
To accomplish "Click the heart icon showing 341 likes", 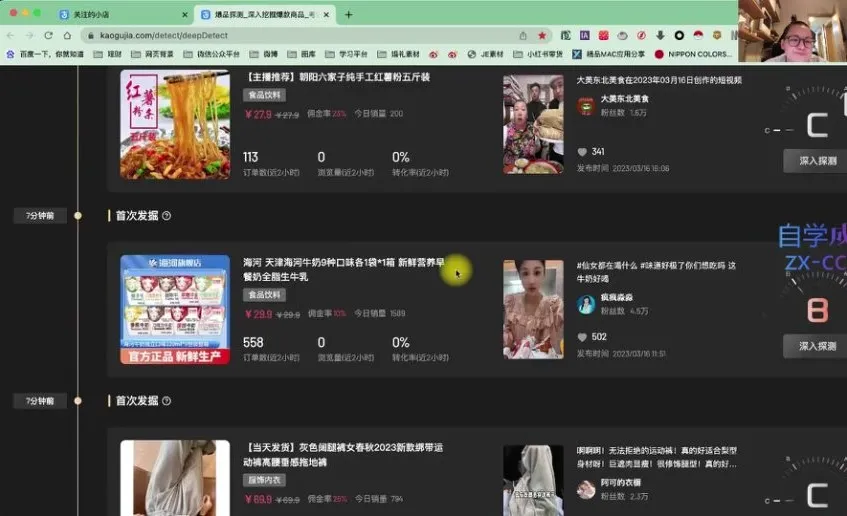I will pyautogui.click(x=583, y=152).
